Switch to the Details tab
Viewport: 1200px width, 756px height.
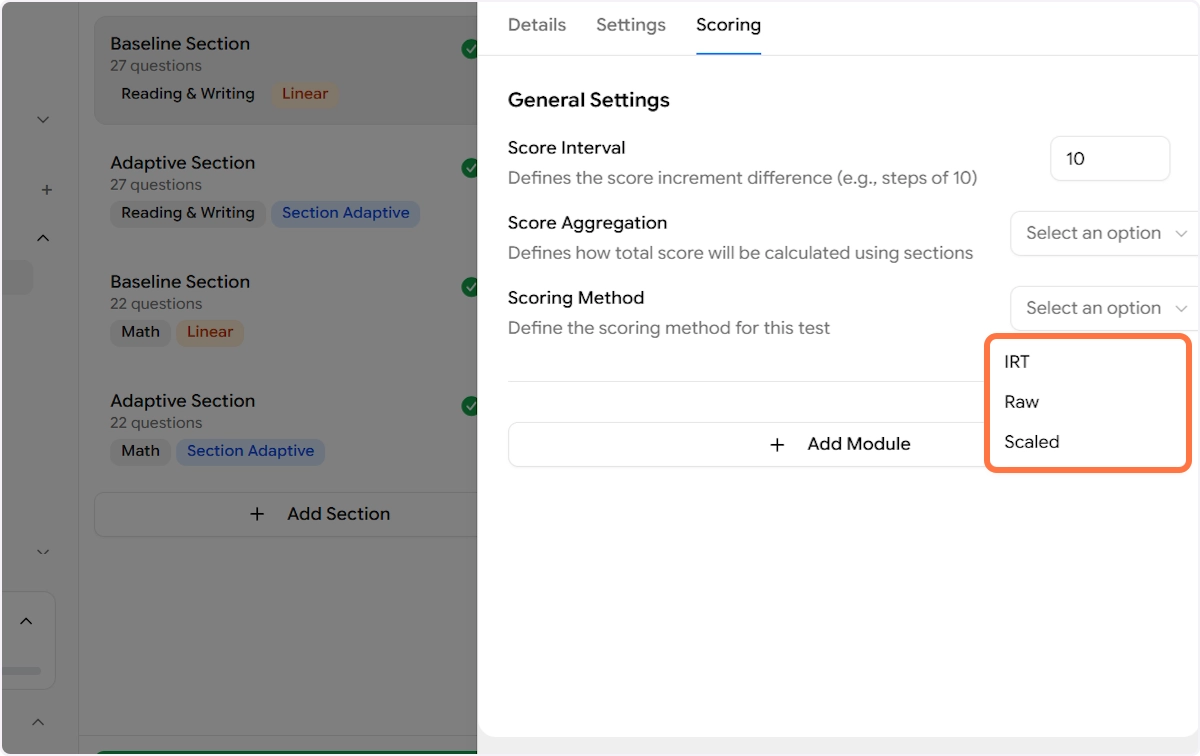pyautogui.click(x=537, y=25)
